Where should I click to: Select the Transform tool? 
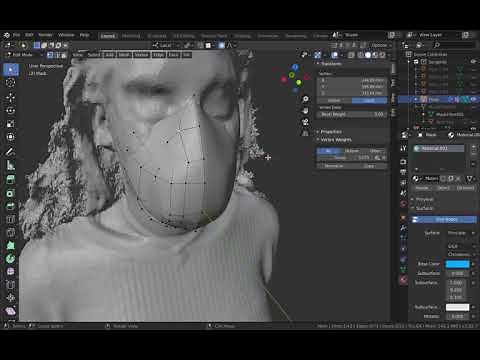coord(11,137)
